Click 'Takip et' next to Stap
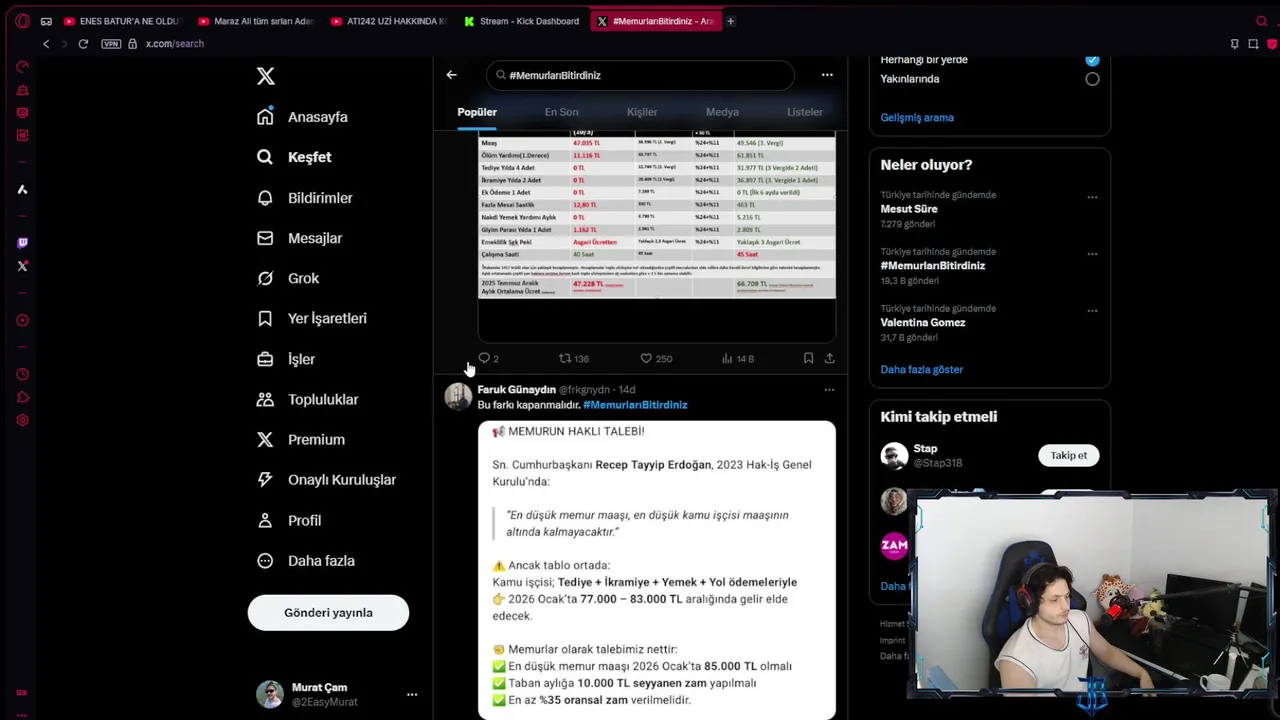Screen dimensions: 1280x720 pos(1068,455)
